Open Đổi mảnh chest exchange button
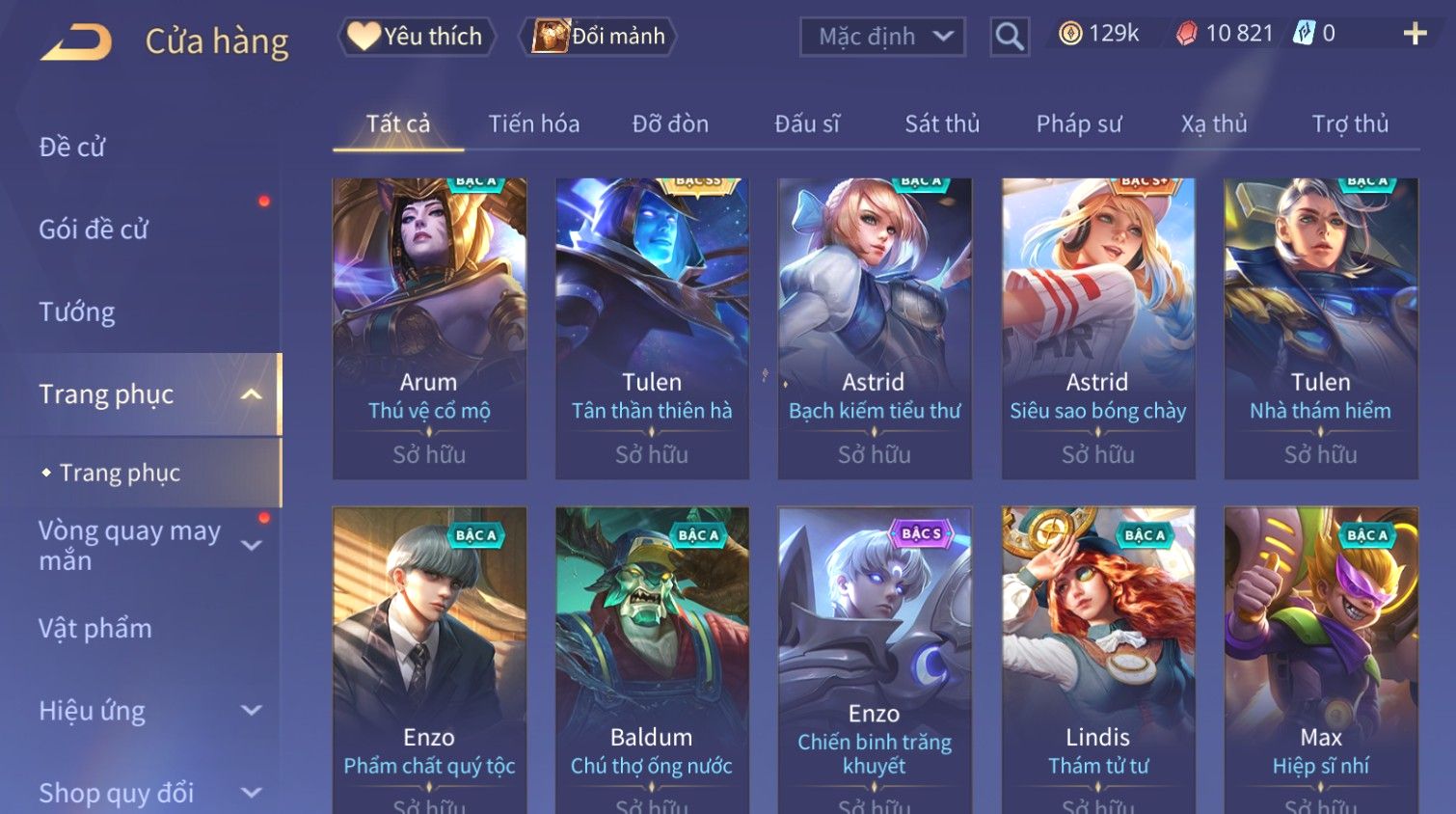This screenshot has height=814, width=1456. coord(598,37)
